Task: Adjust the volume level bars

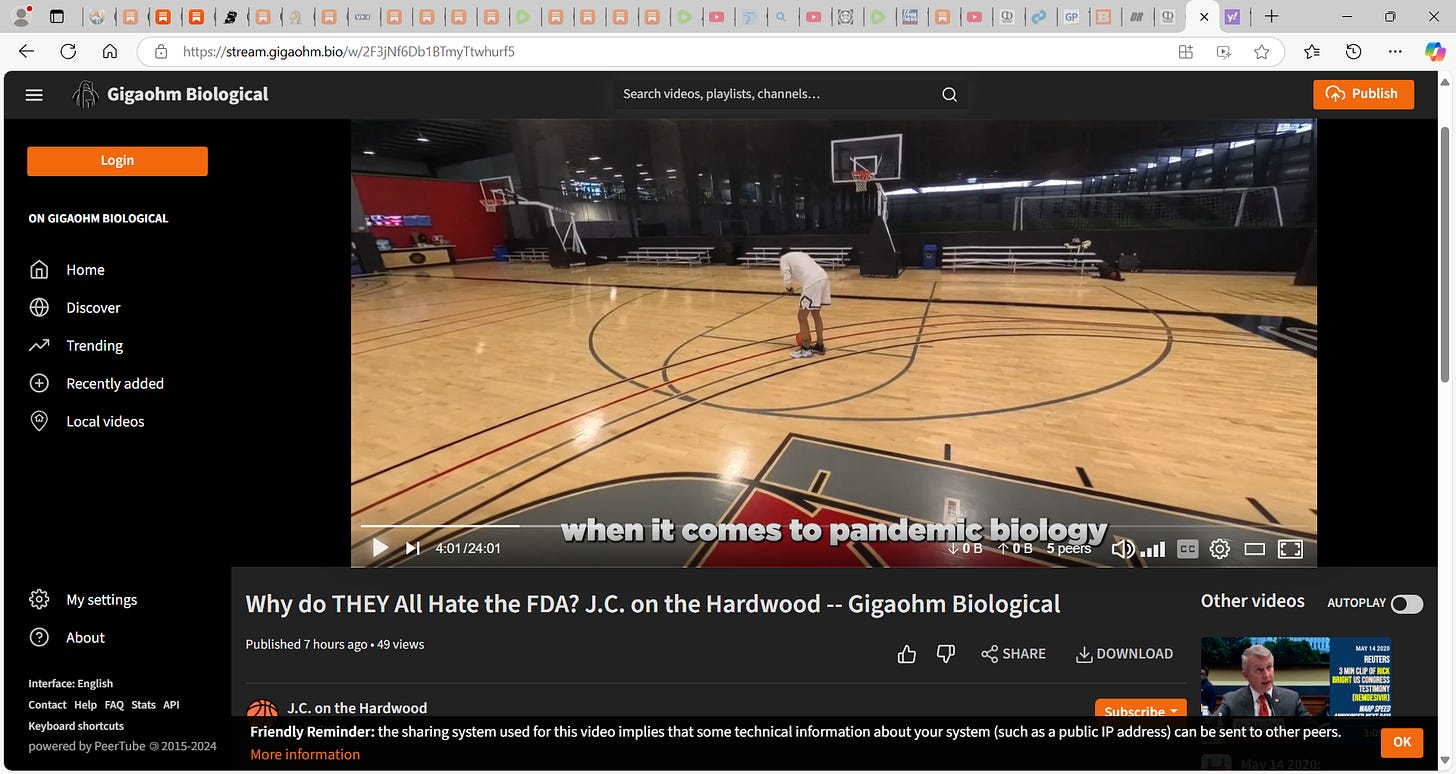Action: (1153, 549)
